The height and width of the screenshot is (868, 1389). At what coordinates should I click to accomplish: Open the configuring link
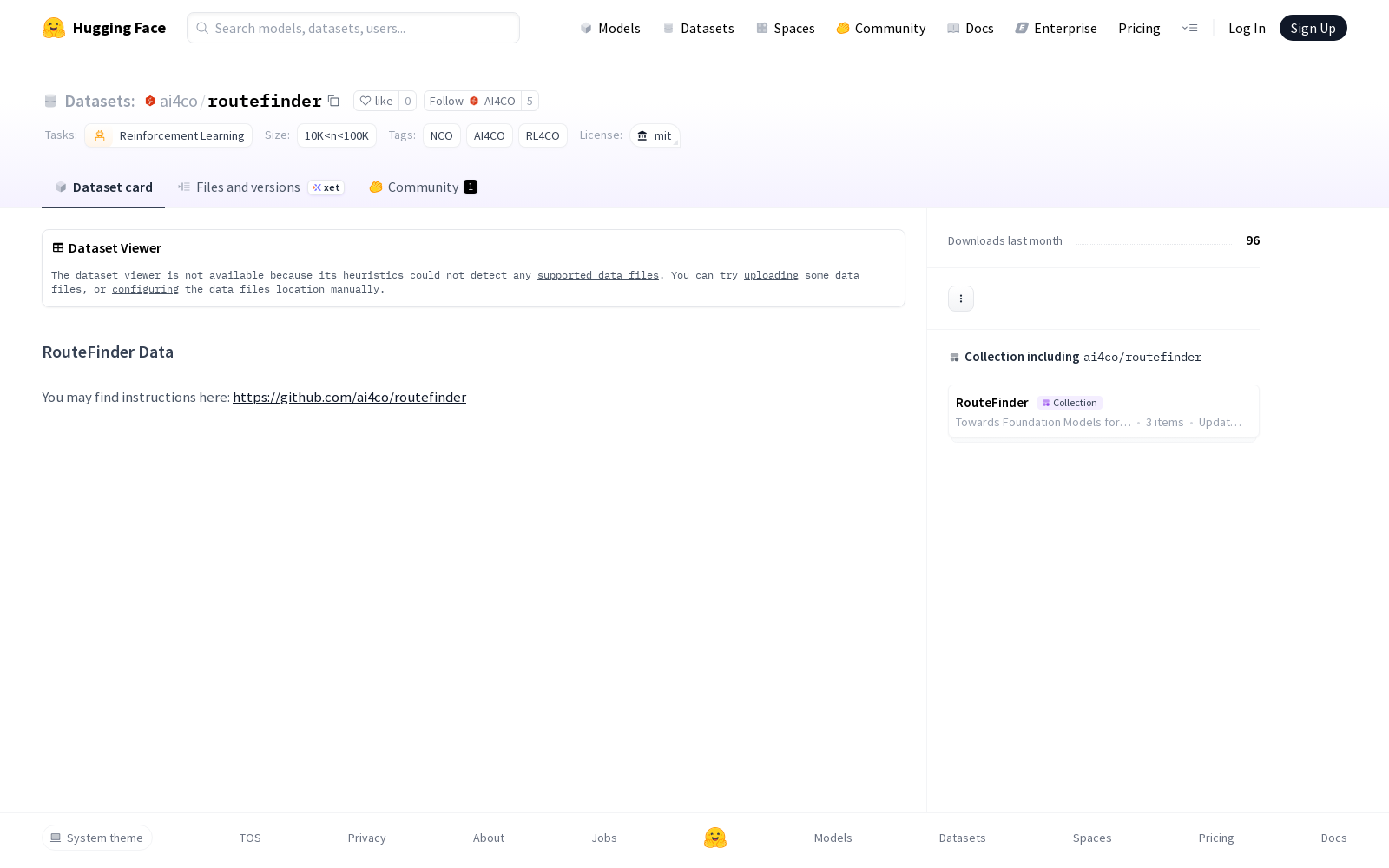(145, 289)
